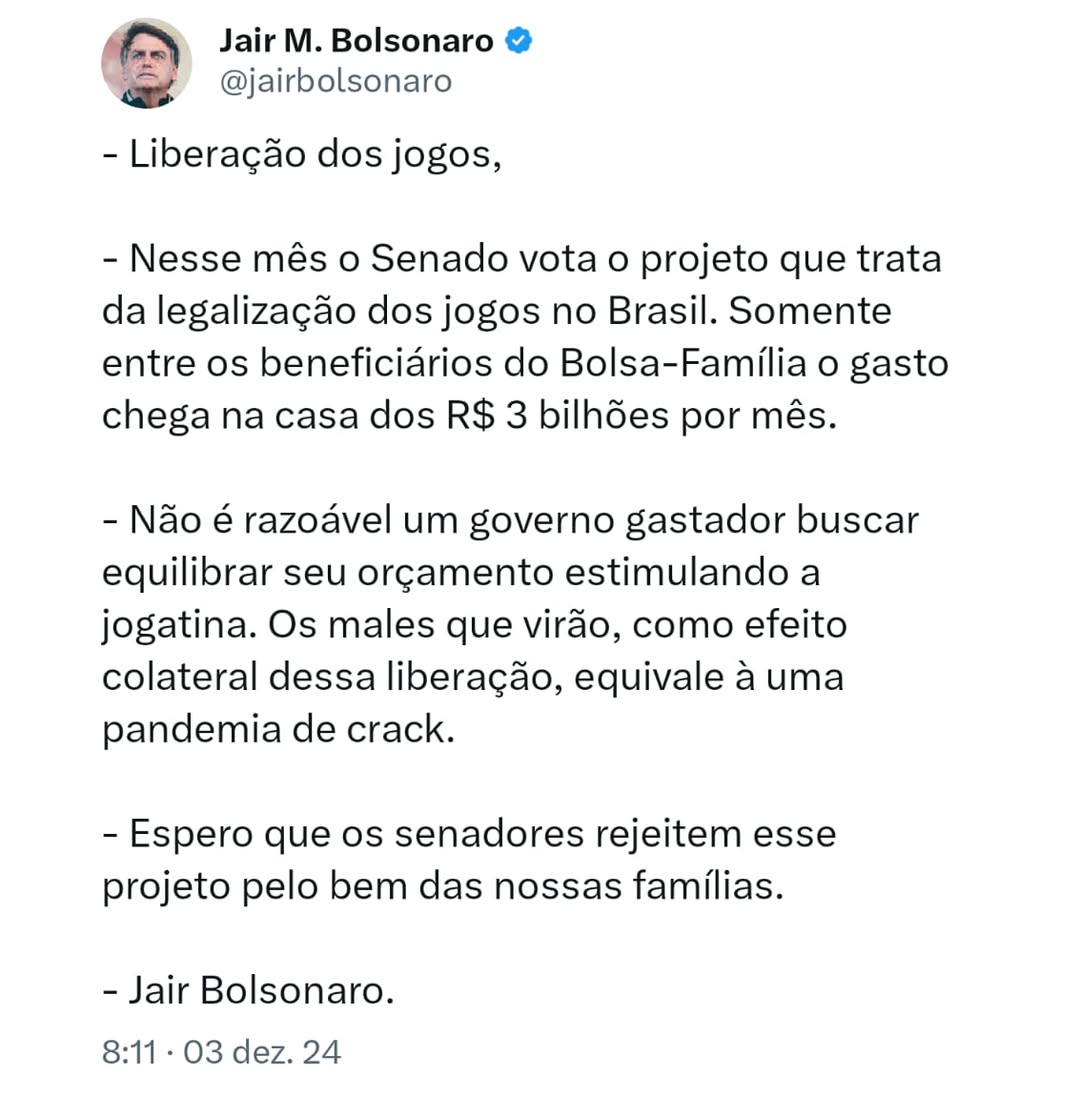Open the display name Jair M. Bolsonaro

[x=356, y=41]
